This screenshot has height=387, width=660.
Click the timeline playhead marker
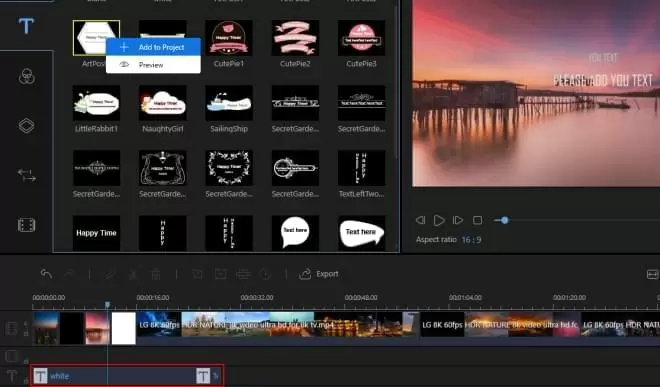pos(107,304)
